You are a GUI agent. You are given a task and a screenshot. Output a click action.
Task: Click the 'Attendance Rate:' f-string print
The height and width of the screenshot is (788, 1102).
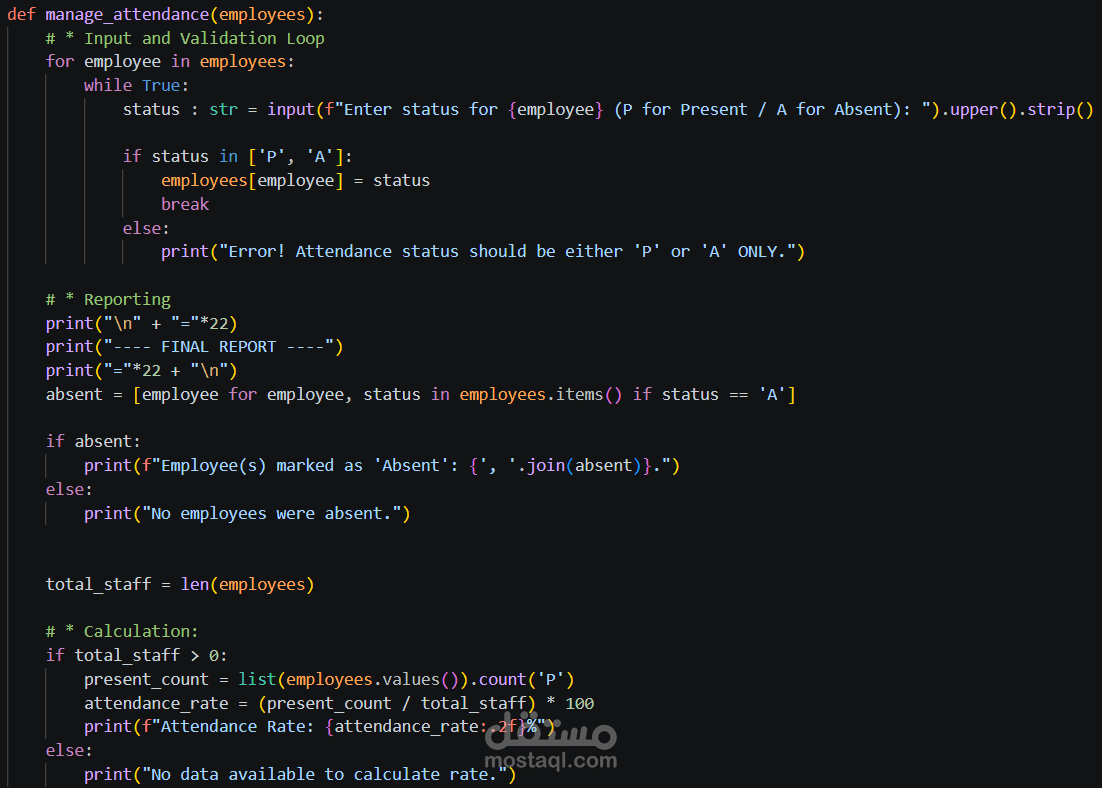click(x=320, y=727)
